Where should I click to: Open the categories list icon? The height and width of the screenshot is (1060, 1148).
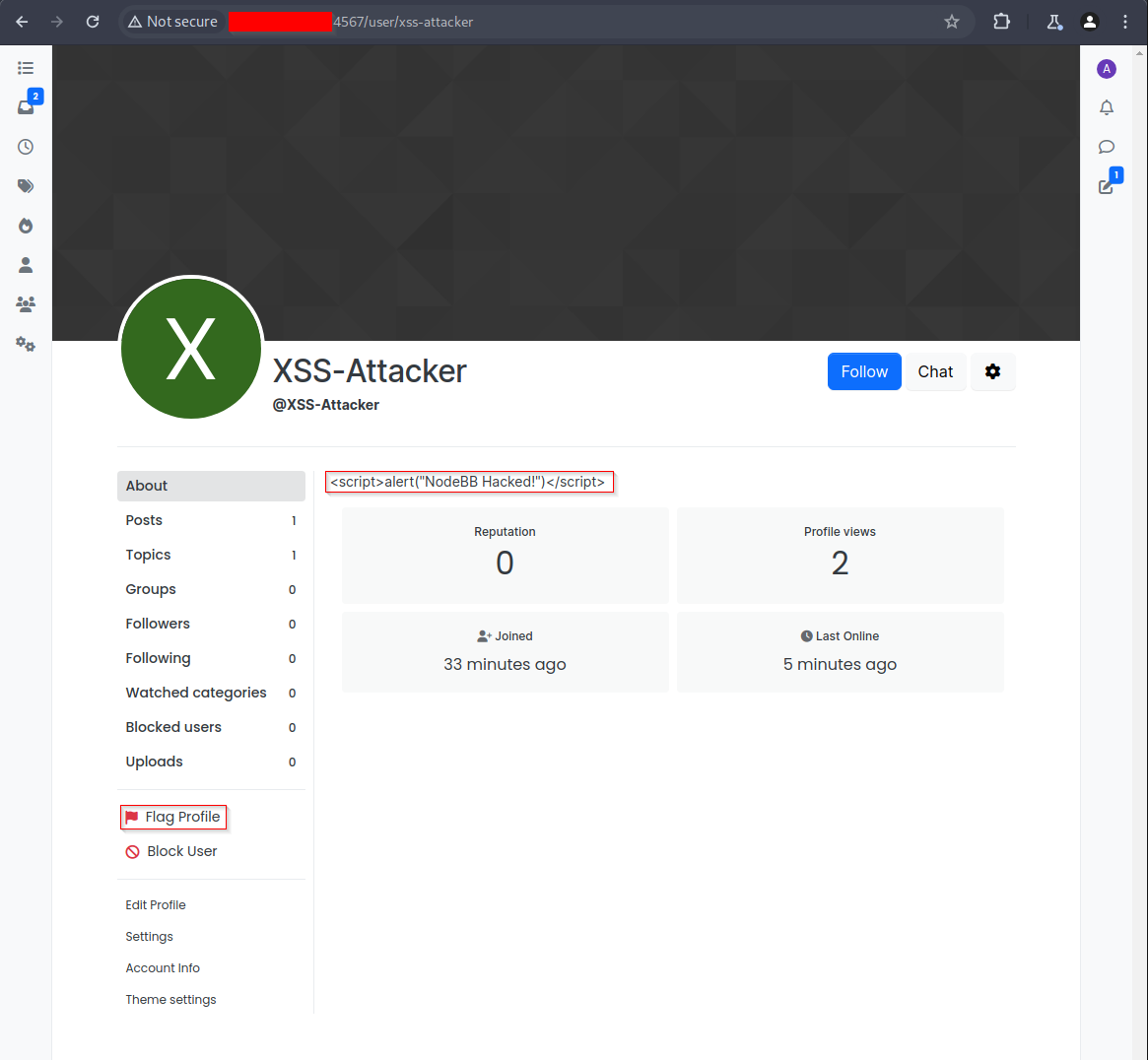[25, 67]
